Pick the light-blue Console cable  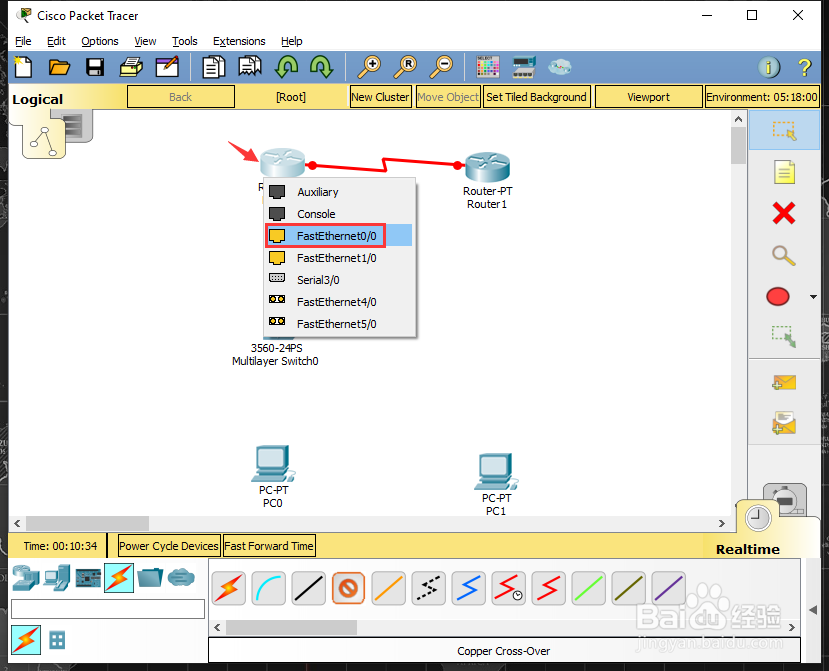click(269, 588)
